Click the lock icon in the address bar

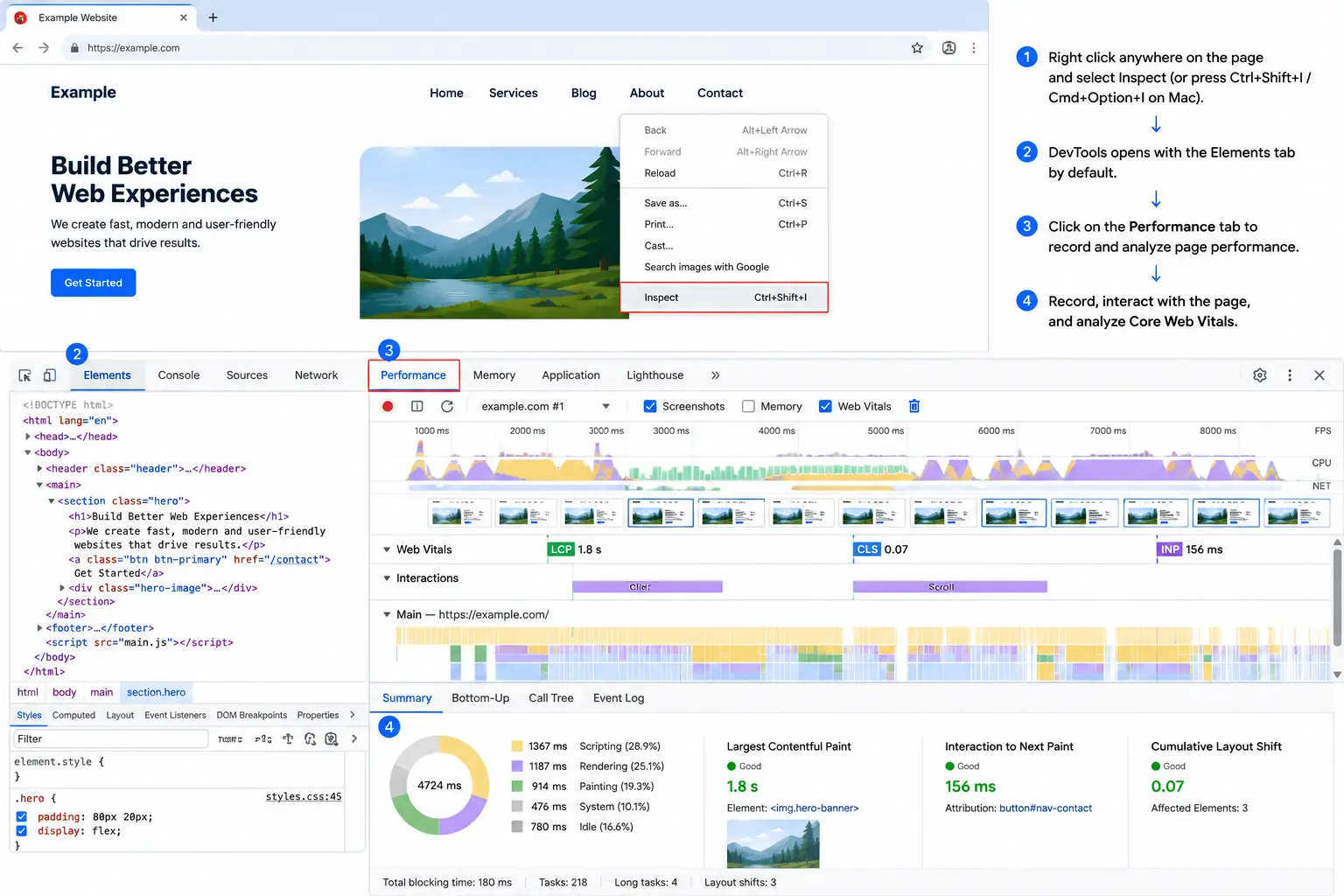[x=74, y=48]
